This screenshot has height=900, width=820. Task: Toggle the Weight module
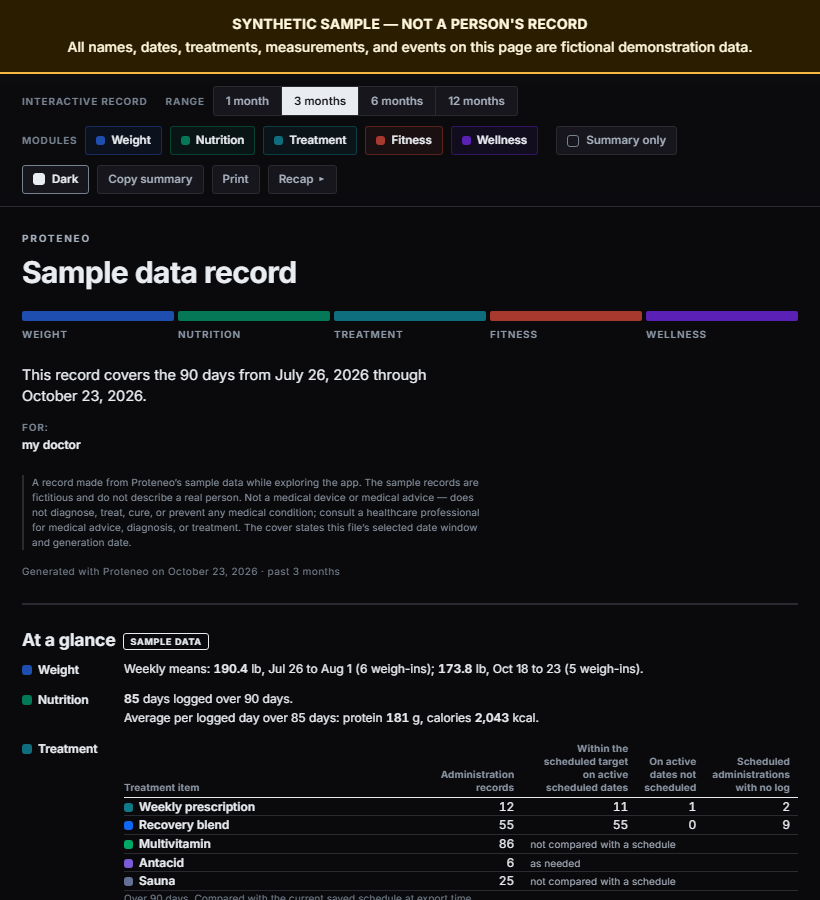coord(123,141)
